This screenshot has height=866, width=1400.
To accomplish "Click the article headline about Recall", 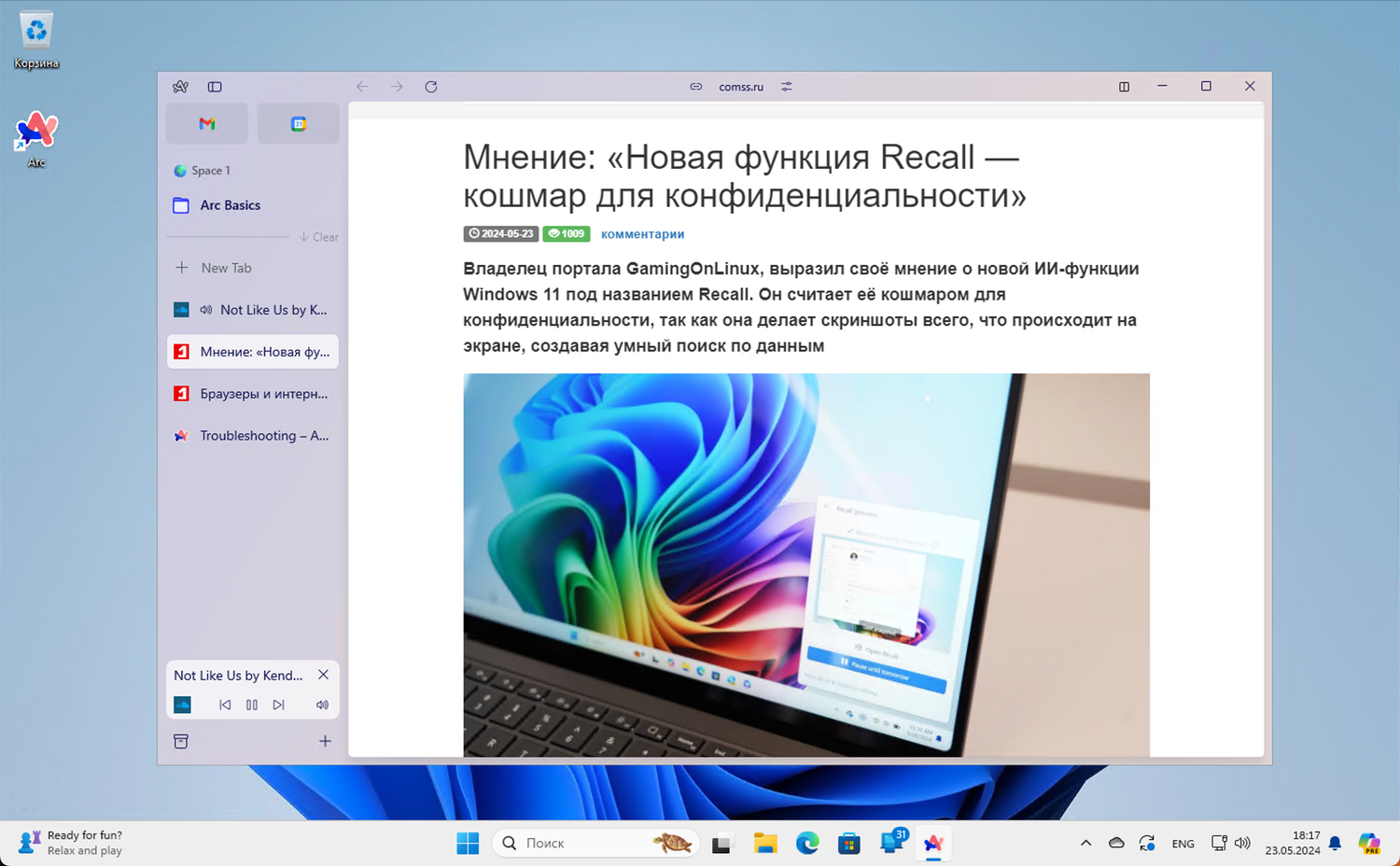I will click(x=744, y=176).
